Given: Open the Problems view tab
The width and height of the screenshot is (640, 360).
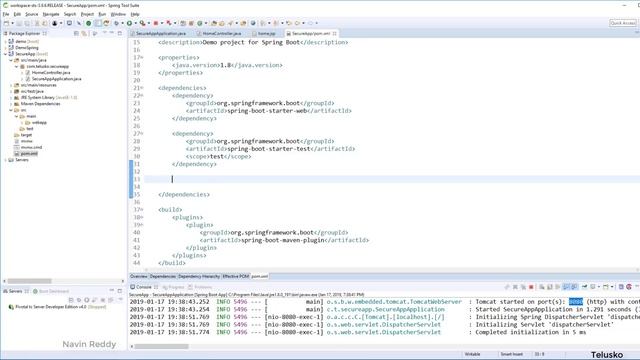Looking at the screenshot, I should click(x=200, y=287).
